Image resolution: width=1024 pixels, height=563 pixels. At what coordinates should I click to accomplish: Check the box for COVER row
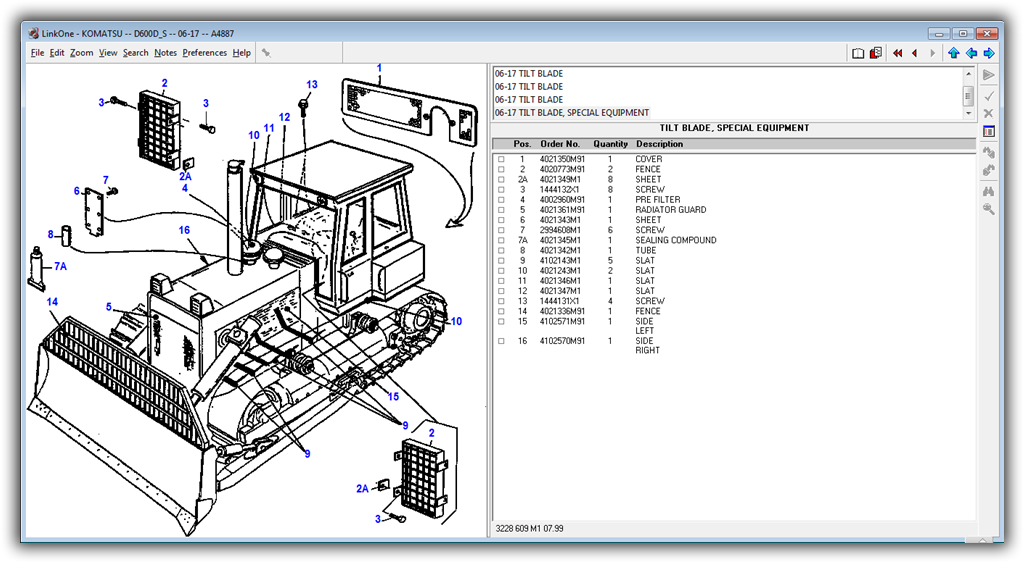click(501, 159)
